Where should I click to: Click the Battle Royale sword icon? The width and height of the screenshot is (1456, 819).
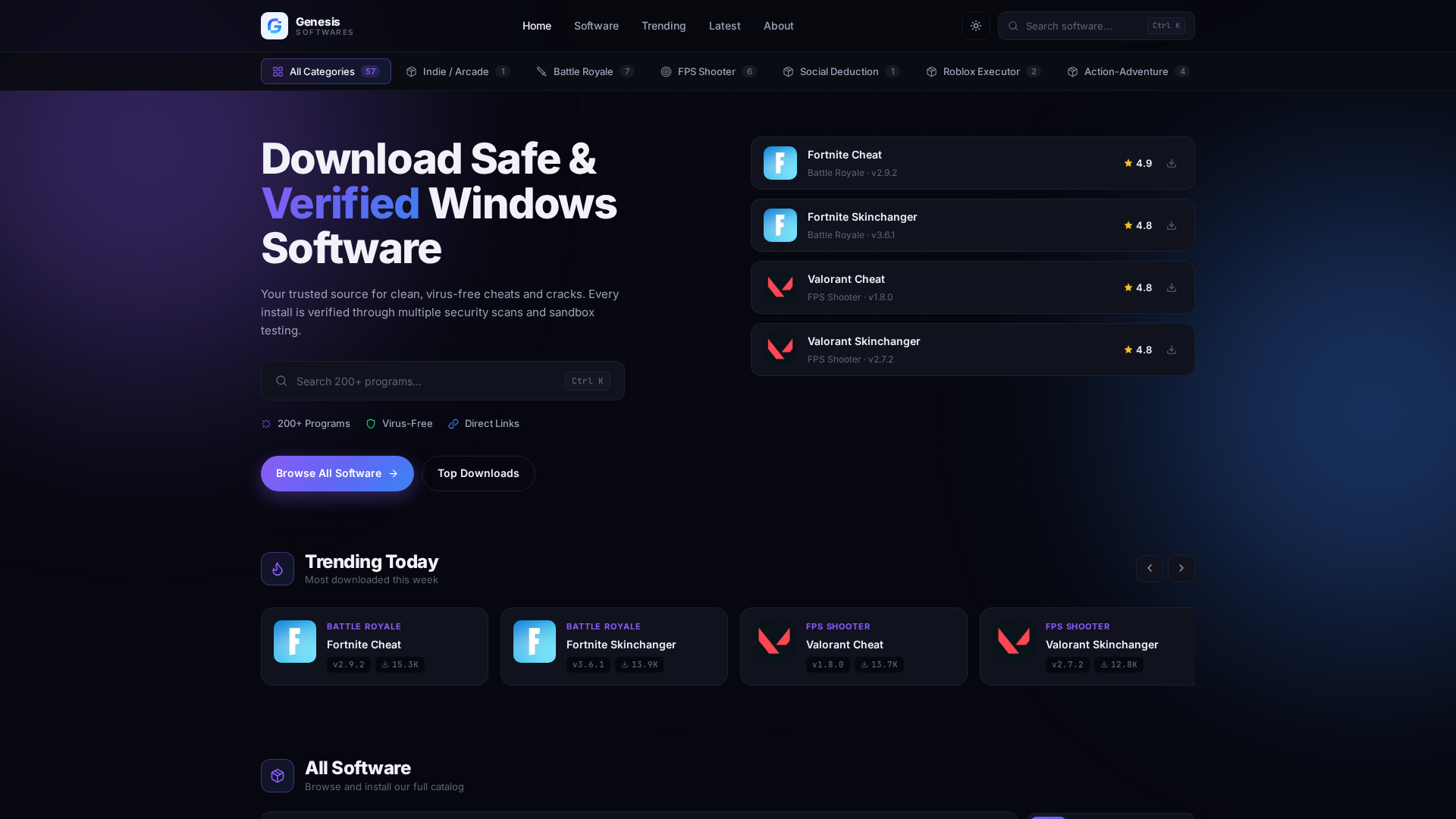coord(541,71)
